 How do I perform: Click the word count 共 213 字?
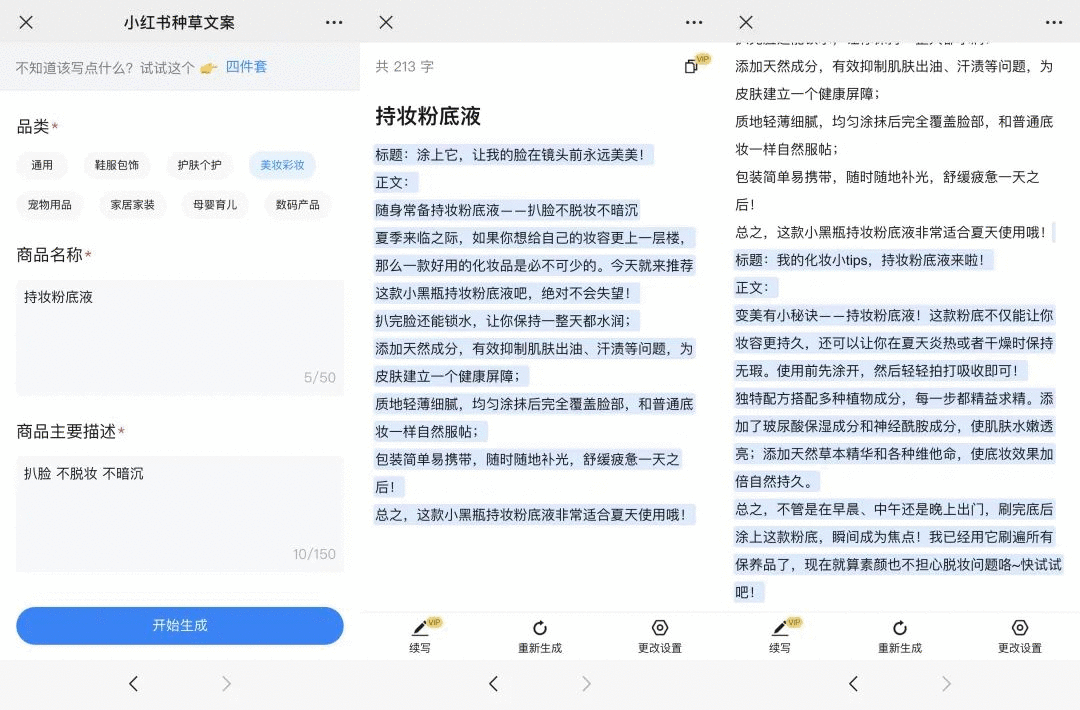(x=404, y=67)
